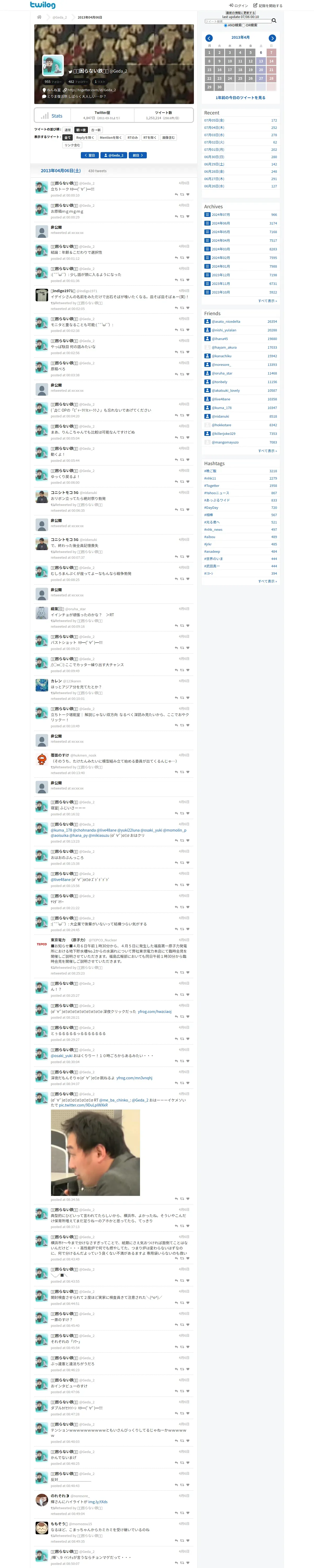
Task: Open the man photo in tweet
Action: (95, 1152)
